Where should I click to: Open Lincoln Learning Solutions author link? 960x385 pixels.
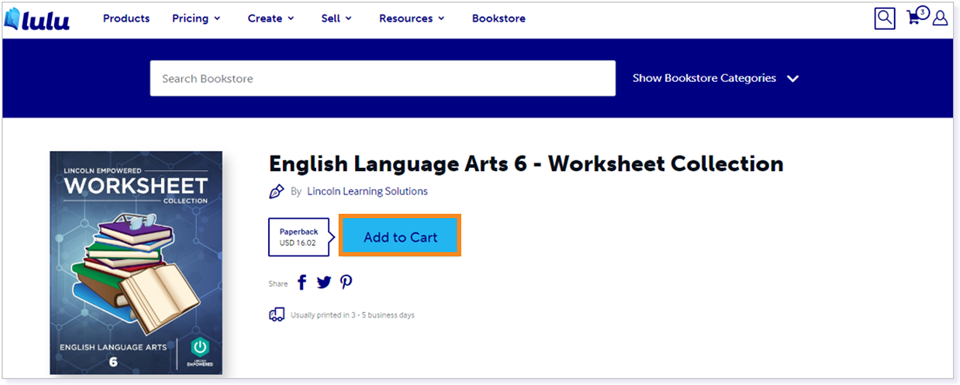[367, 191]
